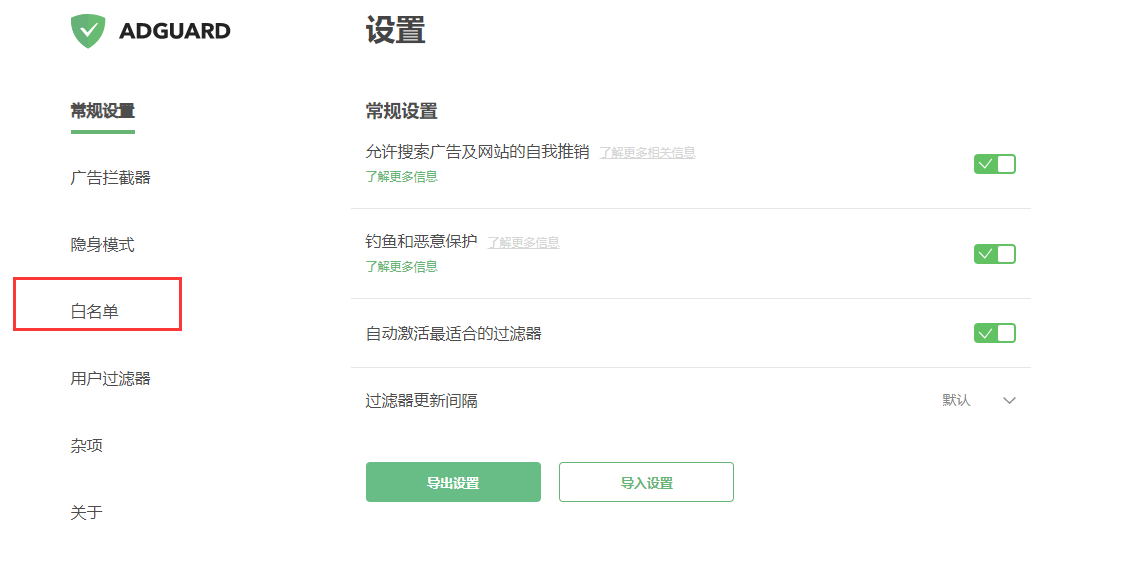
Task: Open green 了解更多信息 link under 允许搜索广告
Action: pos(401,177)
